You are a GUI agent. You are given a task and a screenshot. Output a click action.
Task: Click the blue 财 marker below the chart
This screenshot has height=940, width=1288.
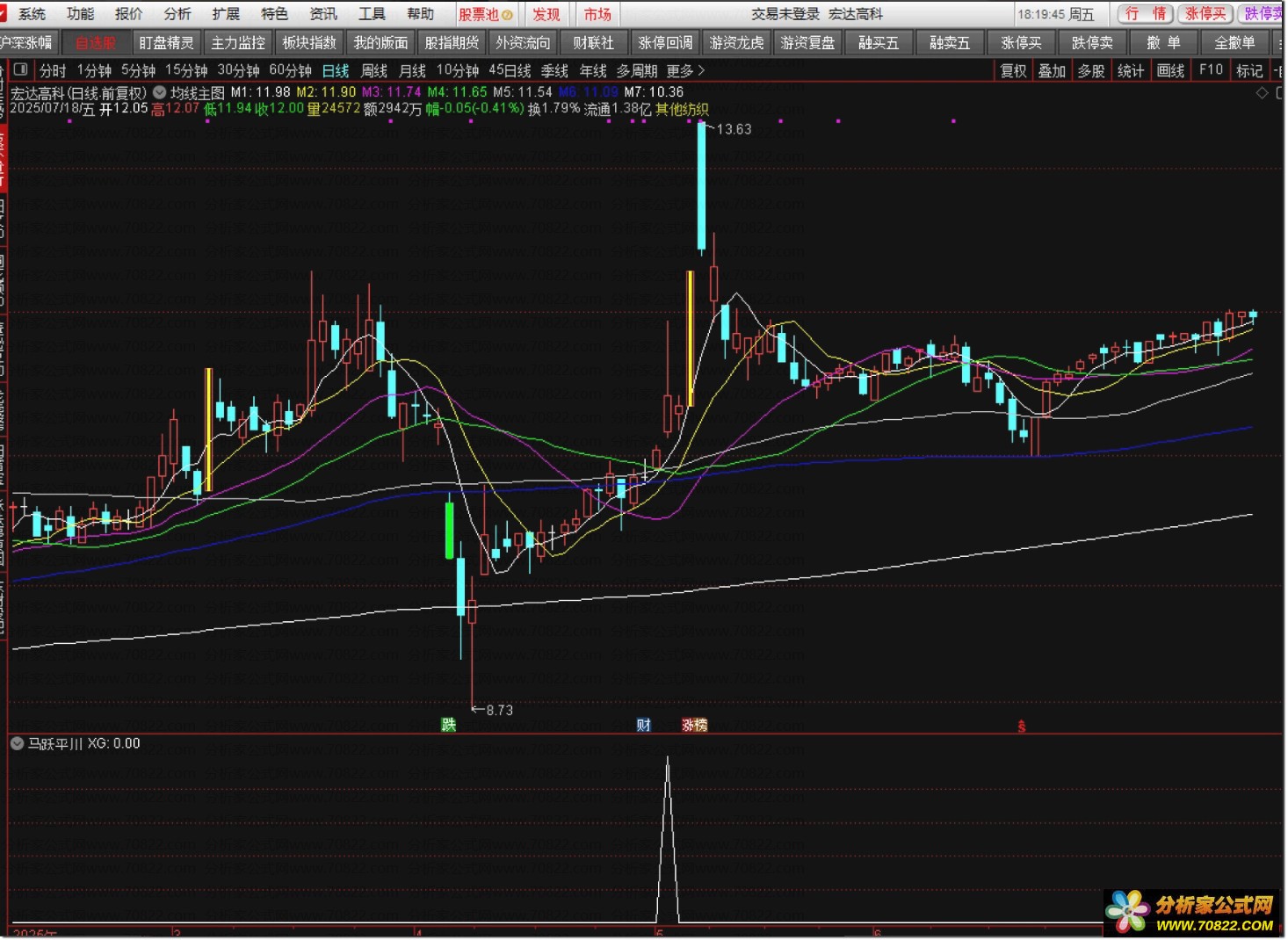click(644, 725)
